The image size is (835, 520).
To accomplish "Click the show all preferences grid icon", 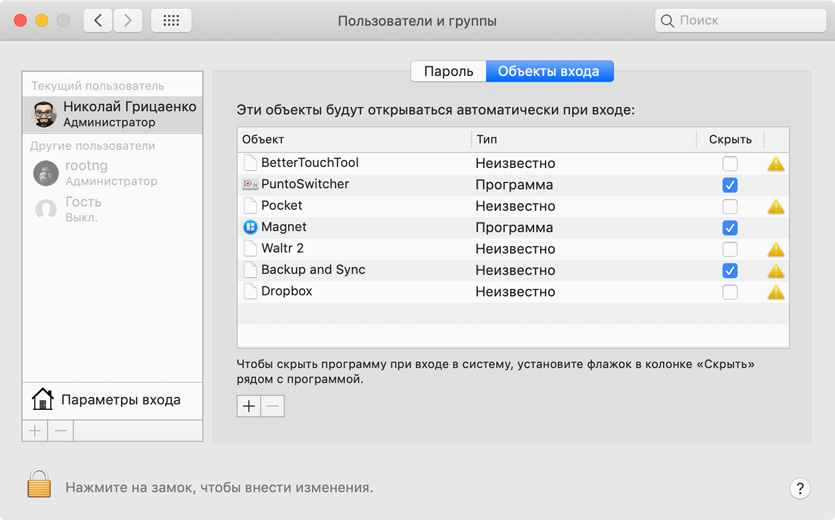I will coord(171,20).
